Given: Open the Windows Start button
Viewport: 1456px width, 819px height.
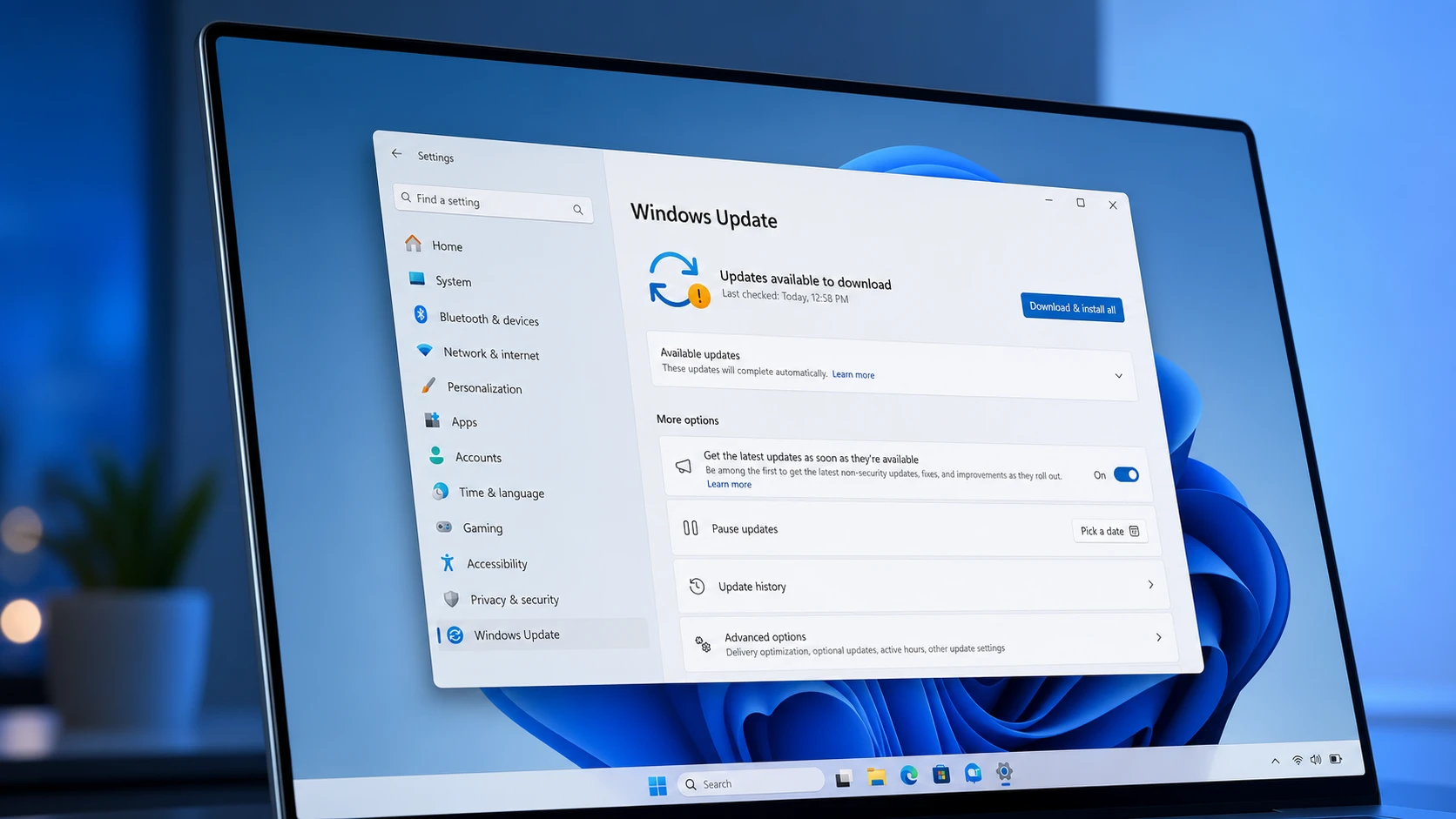Looking at the screenshot, I should (657, 786).
